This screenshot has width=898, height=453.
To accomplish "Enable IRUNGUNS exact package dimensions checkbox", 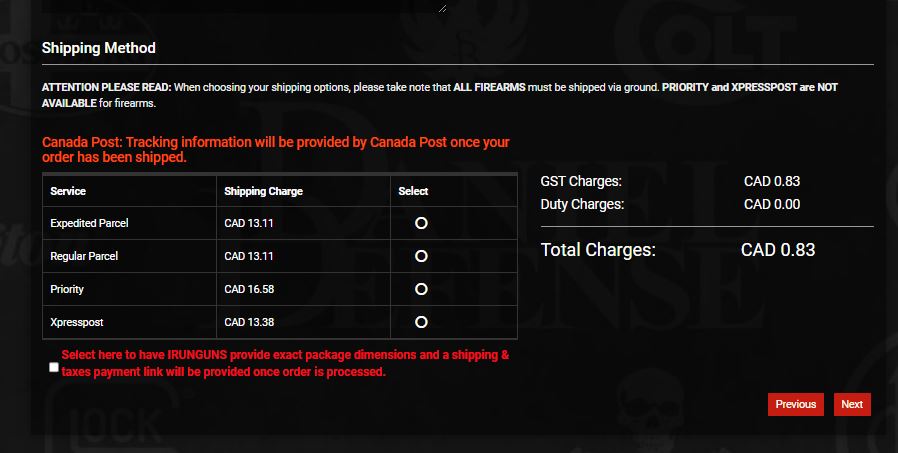I will tap(54, 367).
